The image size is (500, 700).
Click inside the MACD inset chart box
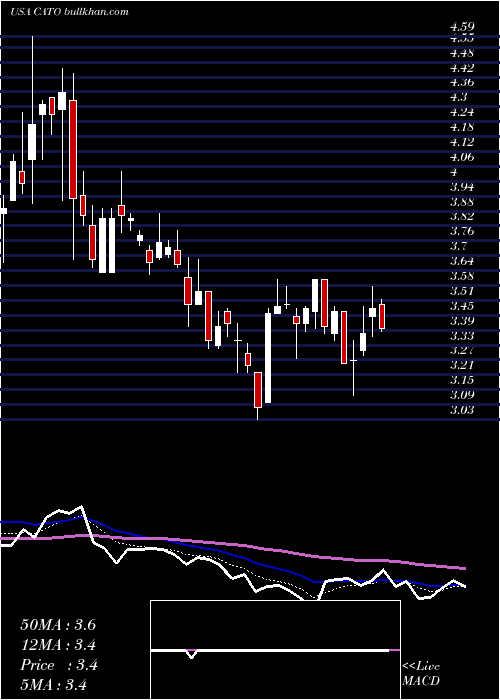coord(275,650)
